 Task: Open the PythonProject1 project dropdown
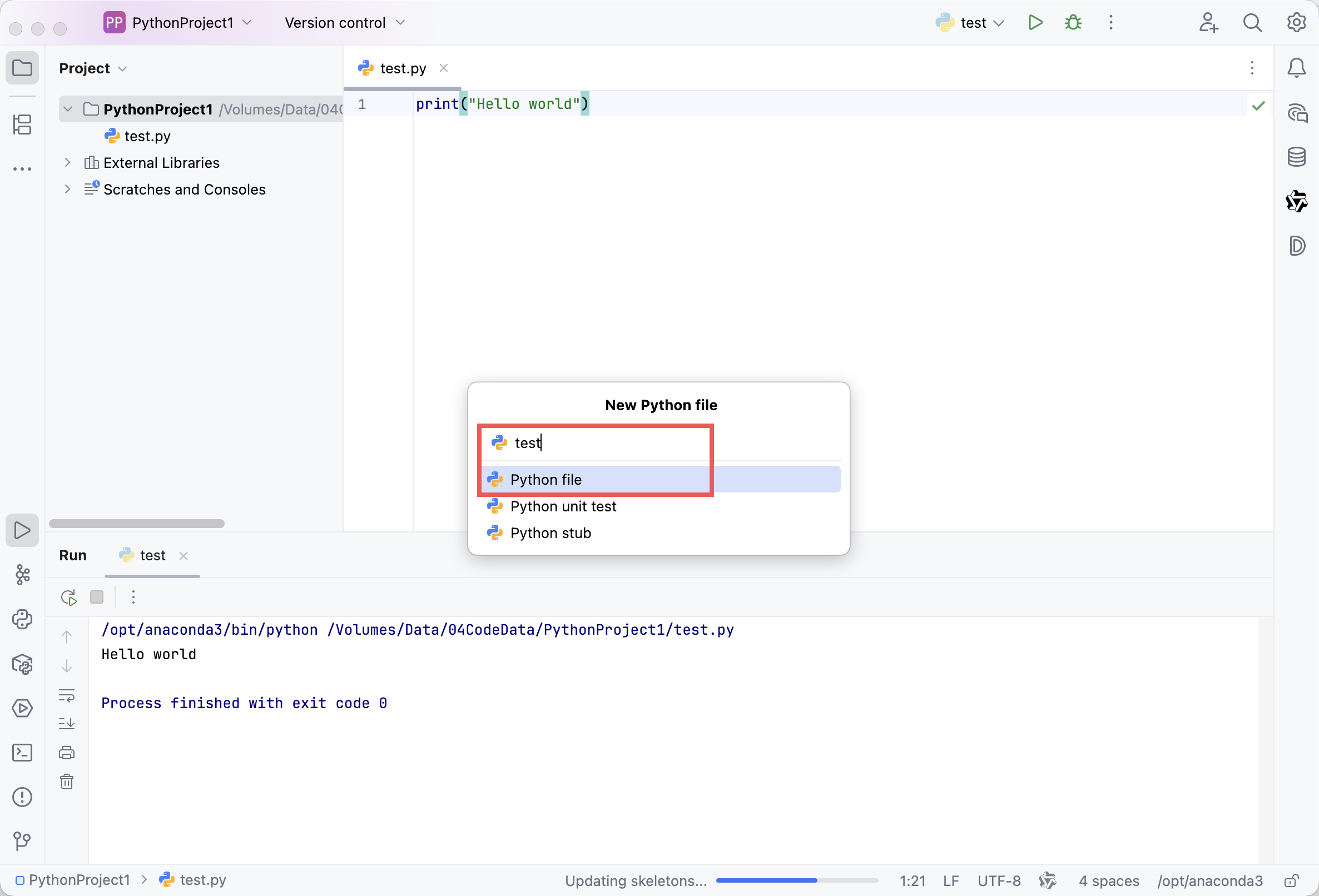point(178,23)
